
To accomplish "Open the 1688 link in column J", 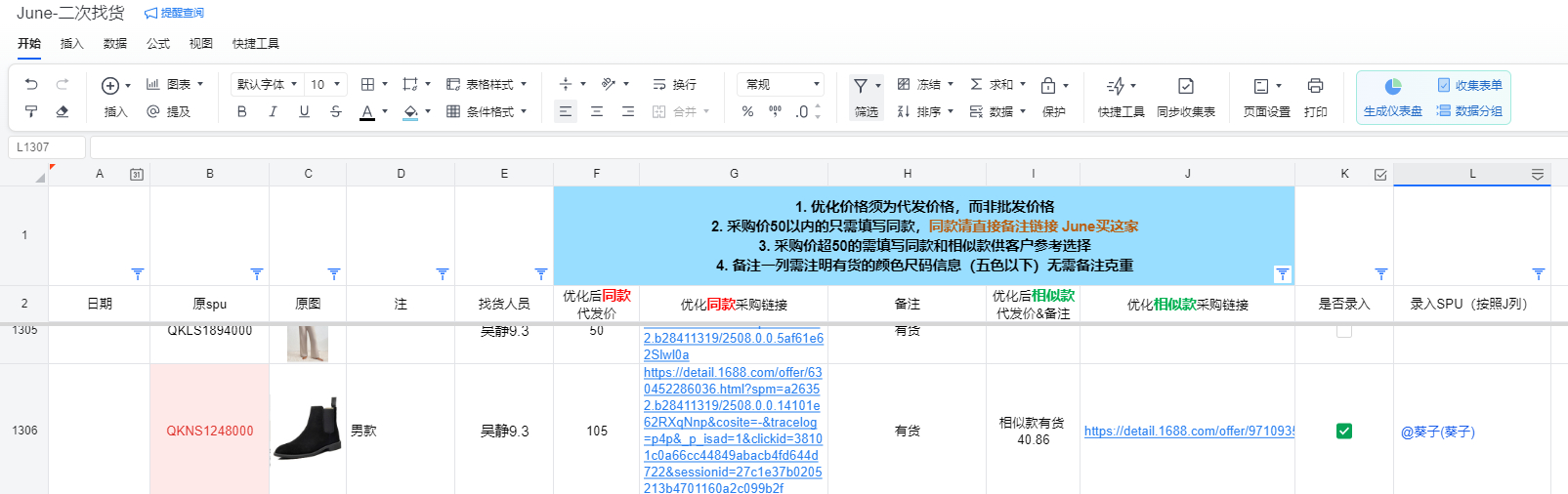I will (1189, 431).
